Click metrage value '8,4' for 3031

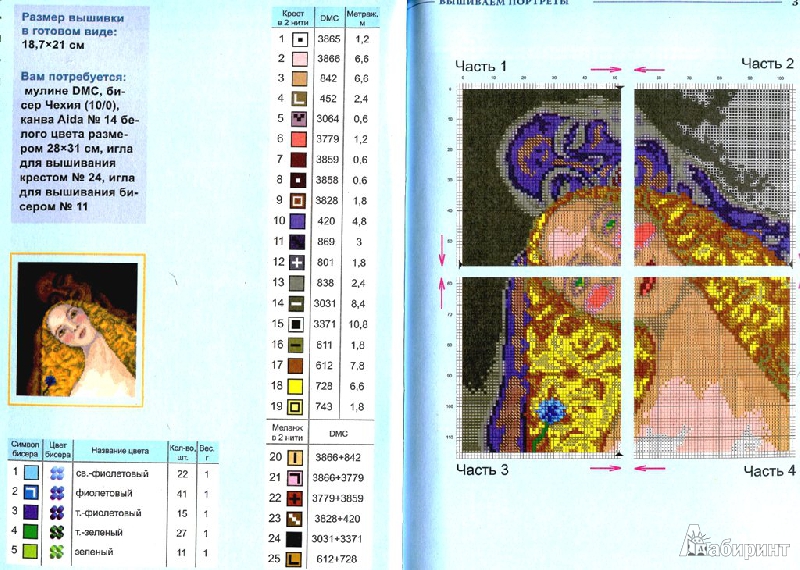[358, 304]
